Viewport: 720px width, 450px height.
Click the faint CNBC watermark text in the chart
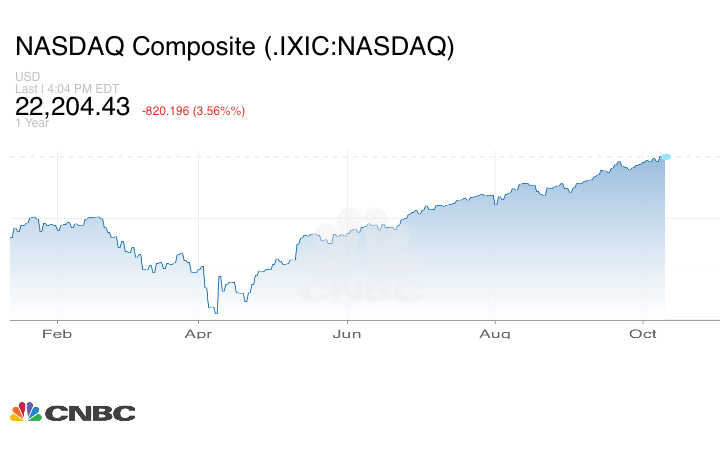[362, 291]
